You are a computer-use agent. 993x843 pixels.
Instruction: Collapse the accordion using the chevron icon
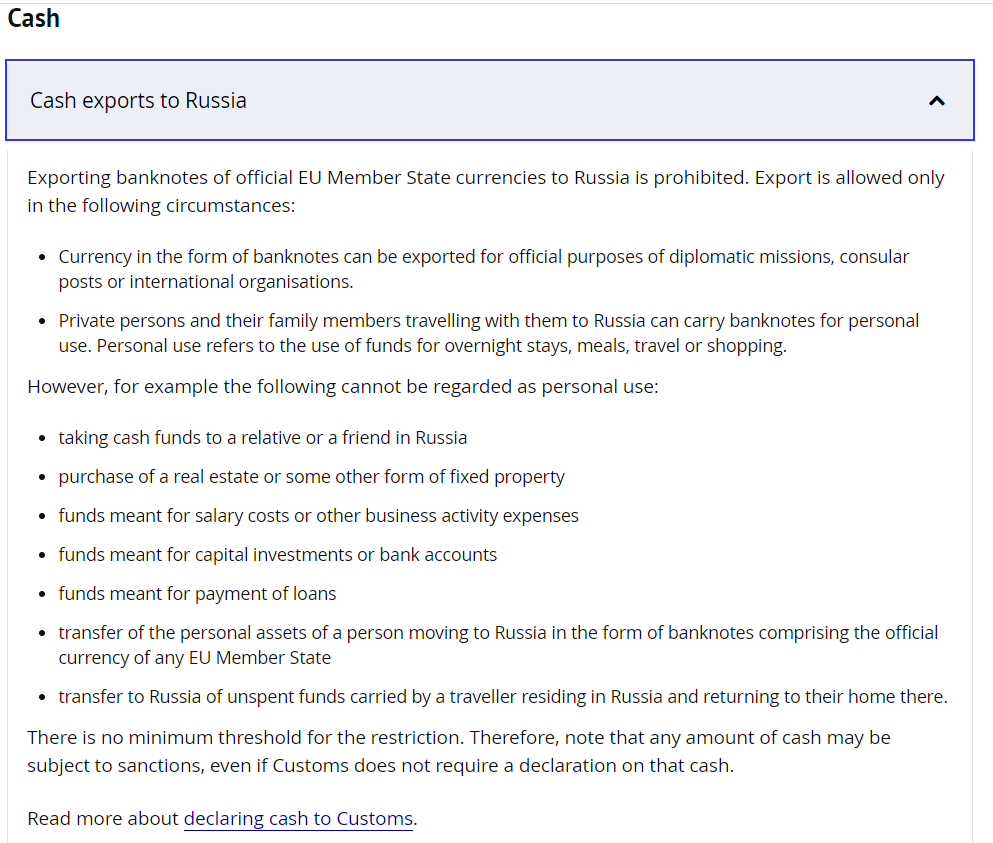937,101
